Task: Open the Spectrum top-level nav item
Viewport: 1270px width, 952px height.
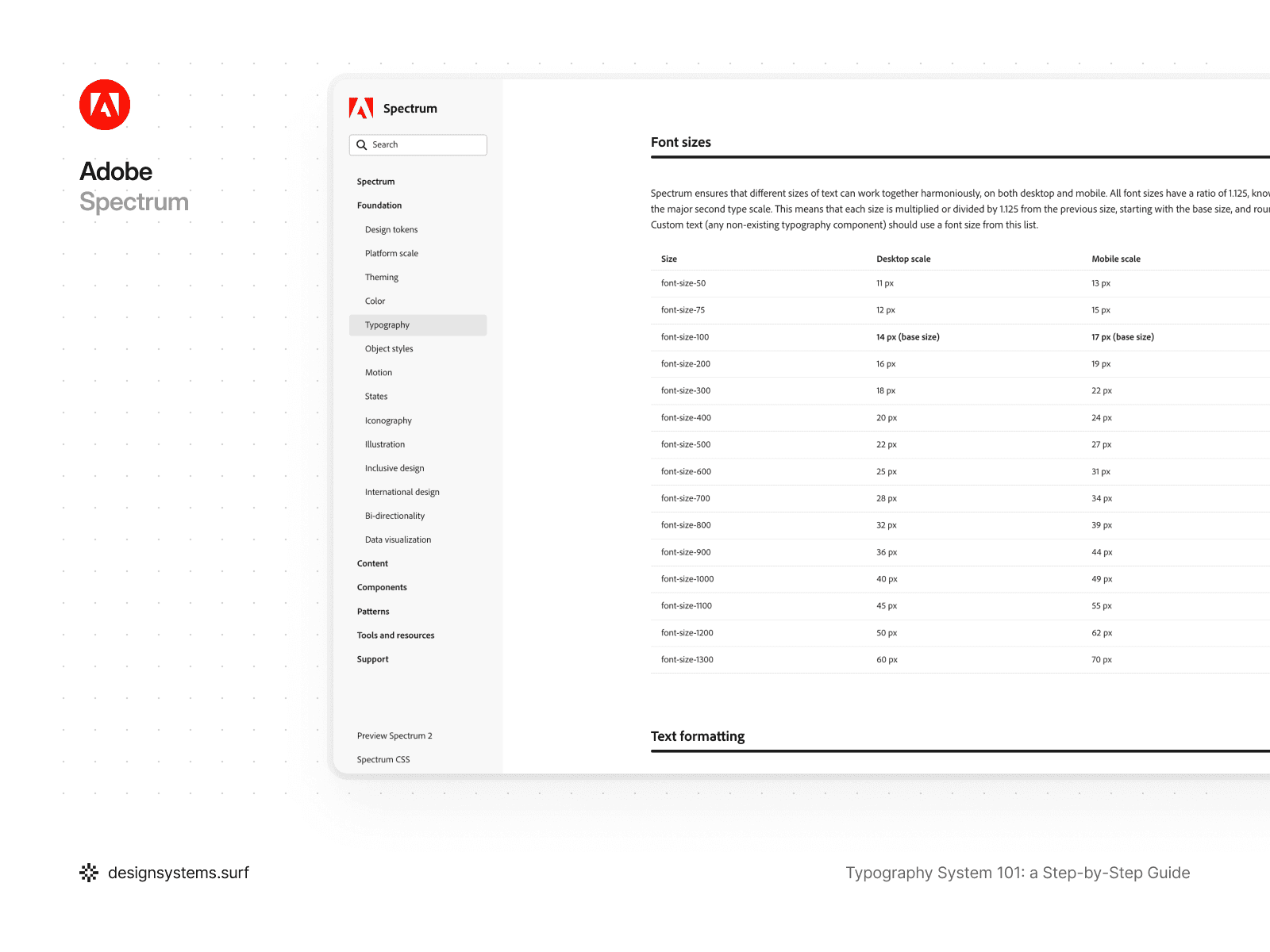Action: (375, 182)
